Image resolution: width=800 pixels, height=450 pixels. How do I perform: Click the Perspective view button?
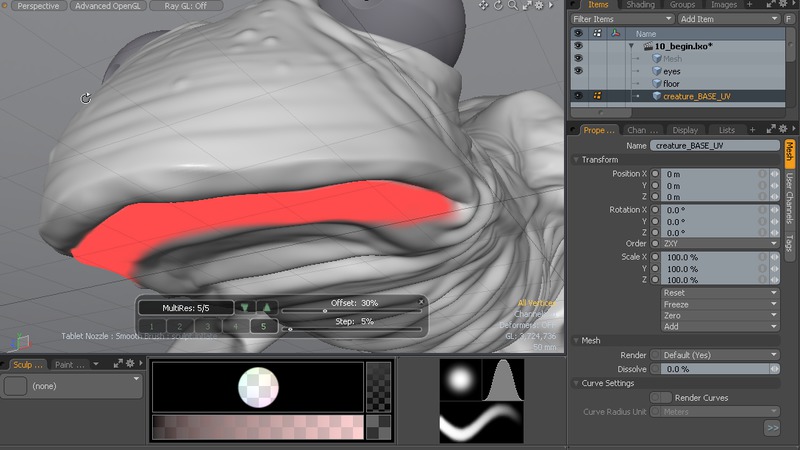pyautogui.click(x=38, y=6)
